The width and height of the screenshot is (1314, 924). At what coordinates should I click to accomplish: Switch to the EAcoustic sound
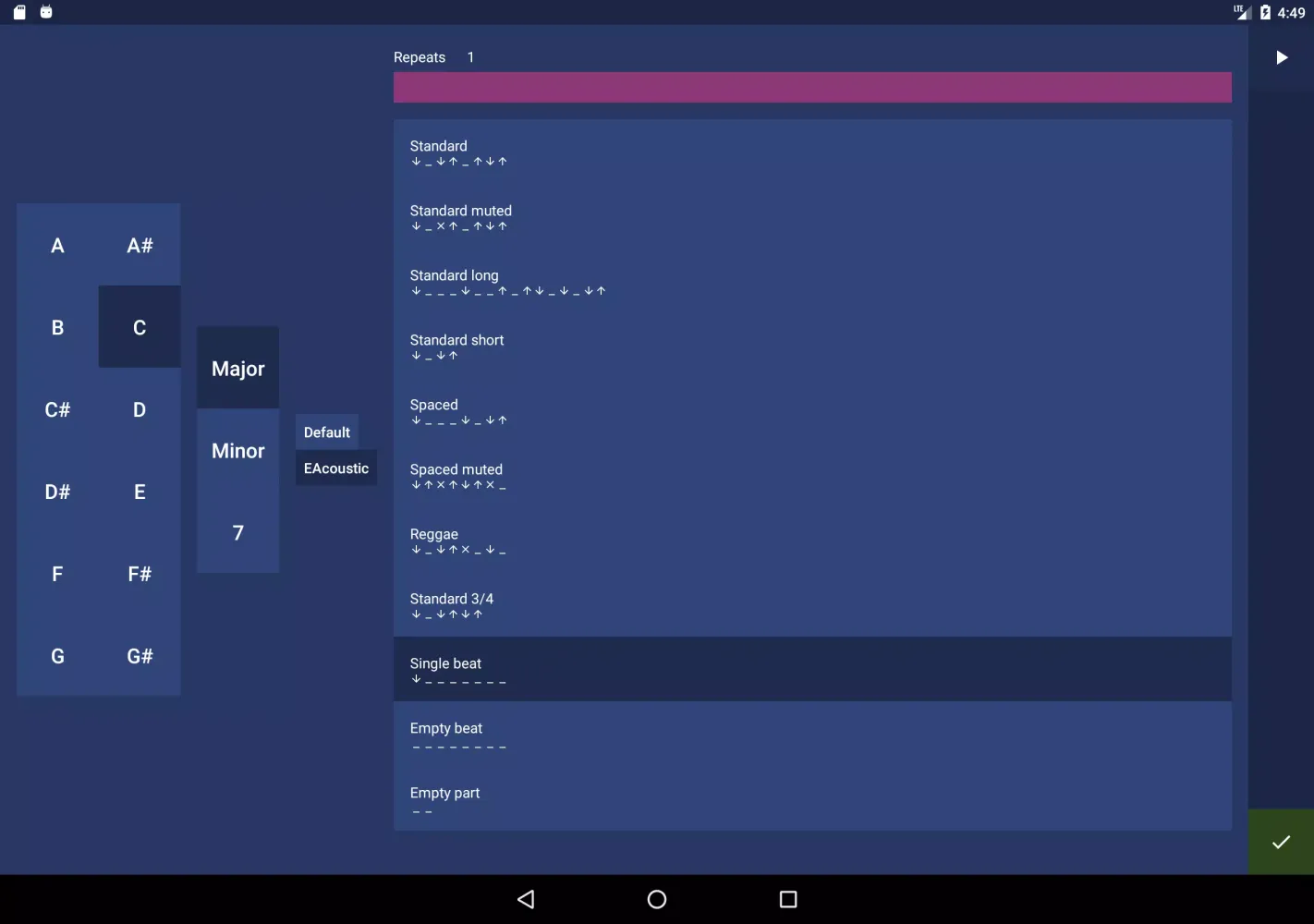336,468
